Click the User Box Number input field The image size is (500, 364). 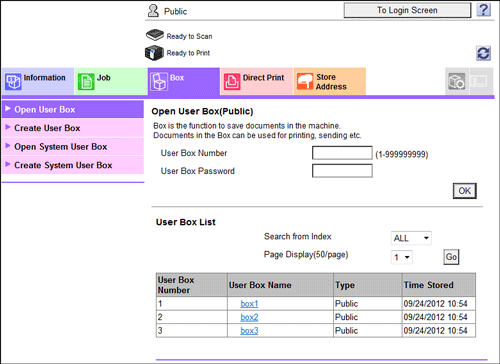tap(342, 153)
